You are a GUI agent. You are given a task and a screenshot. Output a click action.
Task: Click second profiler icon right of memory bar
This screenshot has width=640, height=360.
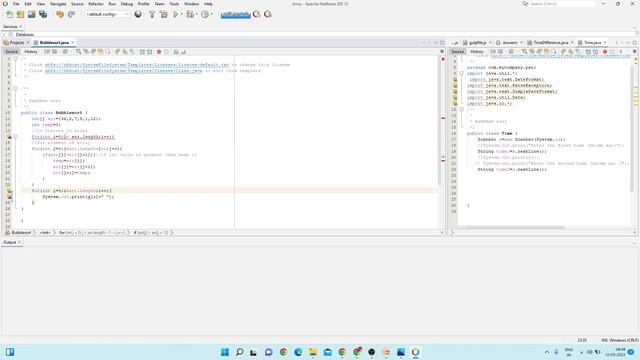coord(268,14)
